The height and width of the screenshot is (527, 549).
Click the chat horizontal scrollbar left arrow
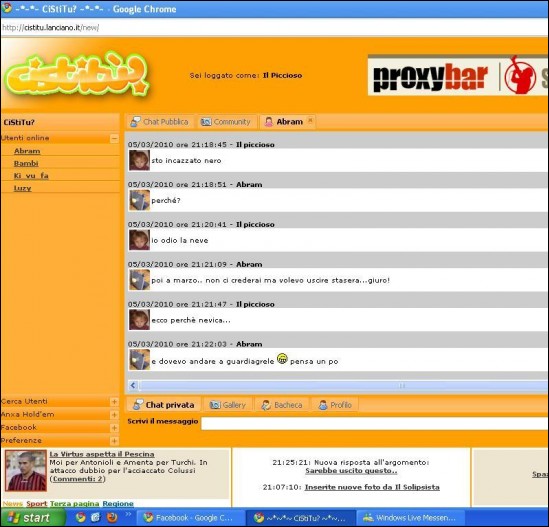[133, 385]
